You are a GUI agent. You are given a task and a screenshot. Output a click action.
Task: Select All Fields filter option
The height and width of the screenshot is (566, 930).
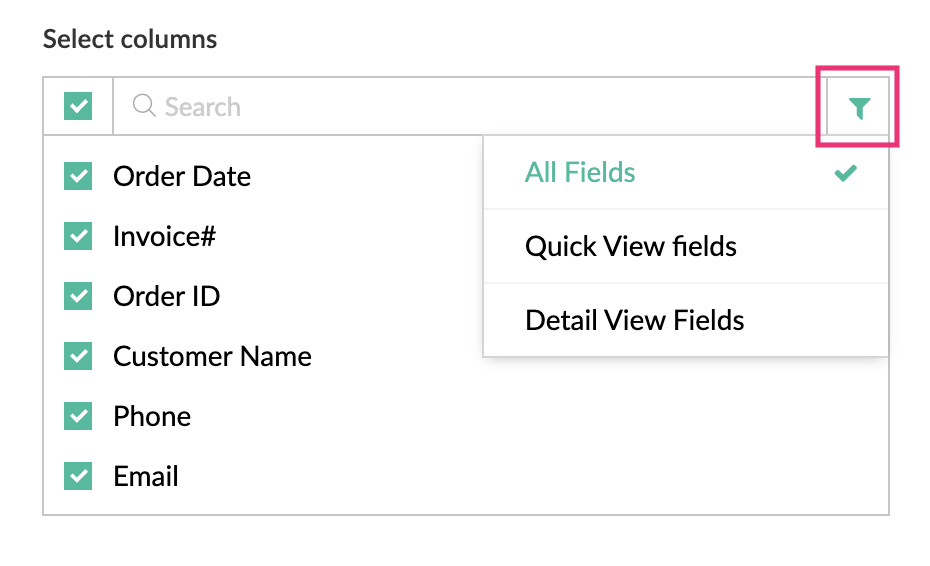tap(580, 173)
